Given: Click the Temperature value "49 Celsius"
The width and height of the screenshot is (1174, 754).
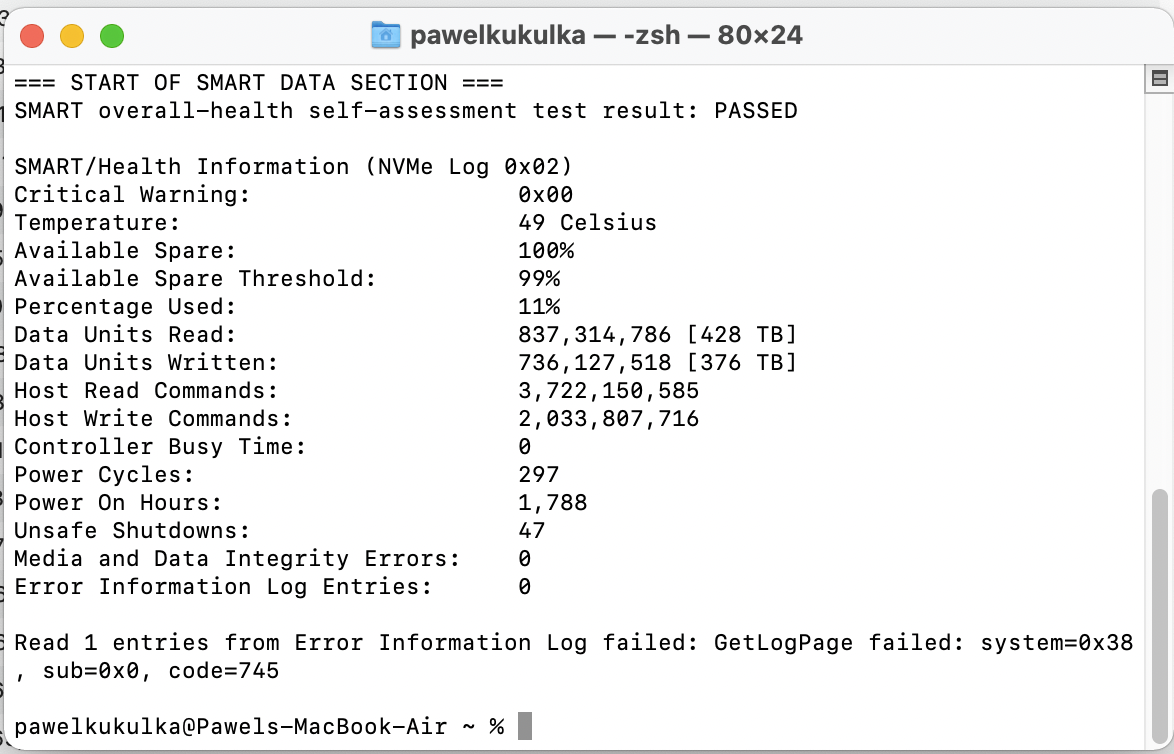Looking at the screenshot, I should point(587,223).
